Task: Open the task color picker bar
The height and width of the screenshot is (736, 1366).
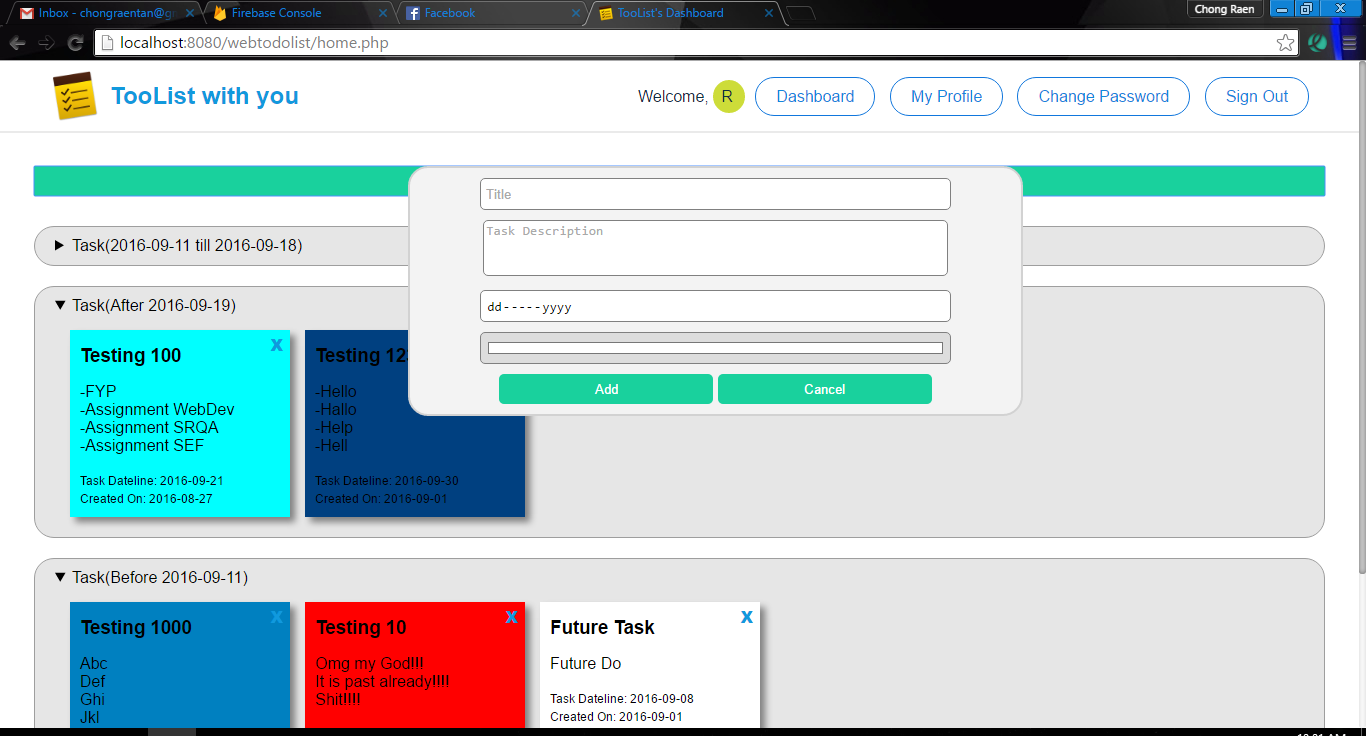Action: 715,348
